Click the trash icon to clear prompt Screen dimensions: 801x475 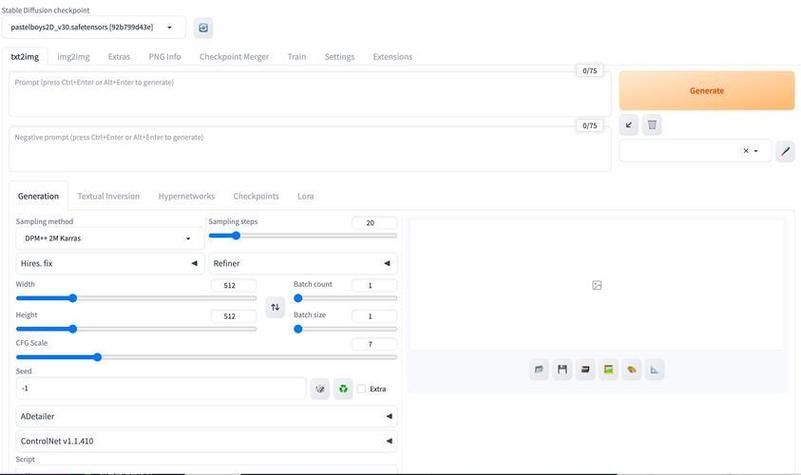tap(652, 125)
